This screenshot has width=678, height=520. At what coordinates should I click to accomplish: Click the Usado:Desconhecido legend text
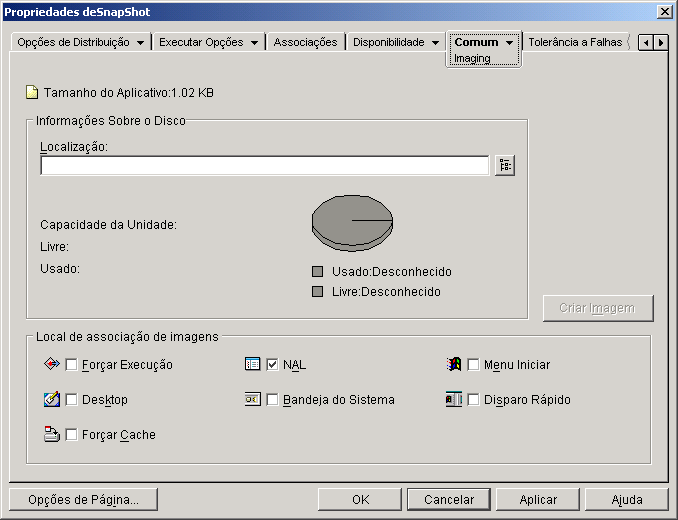392,272
